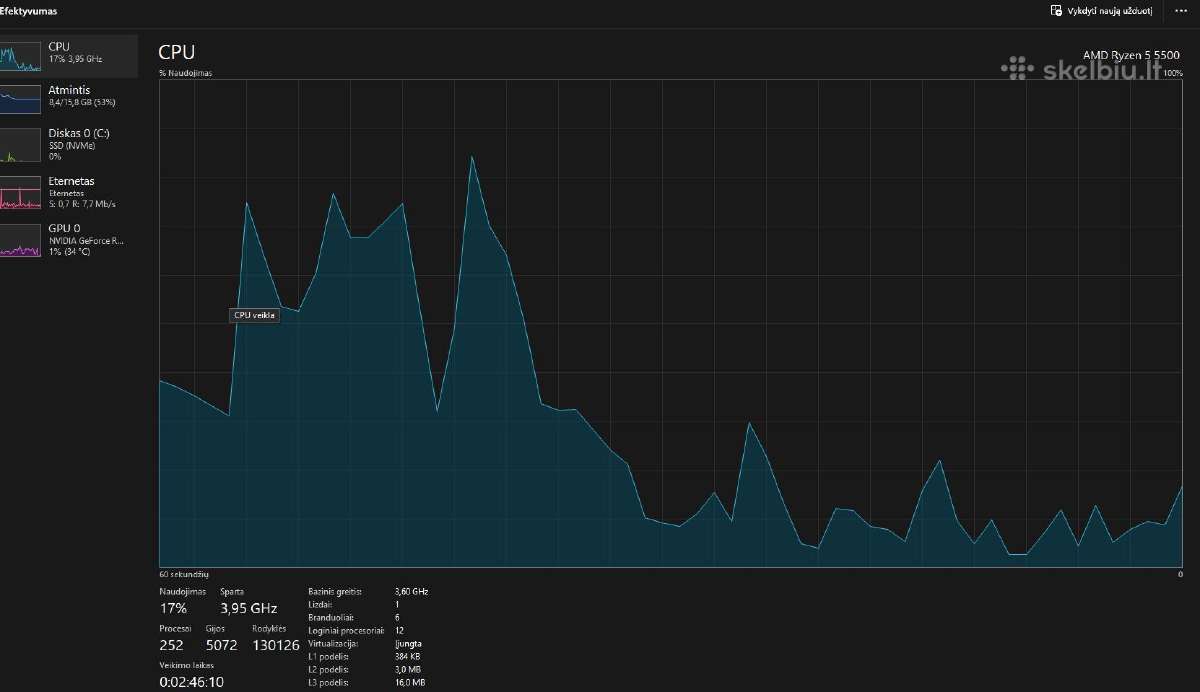View GPU 0 NVIDIA GeForce performance
1200x692 pixels.
(68, 240)
